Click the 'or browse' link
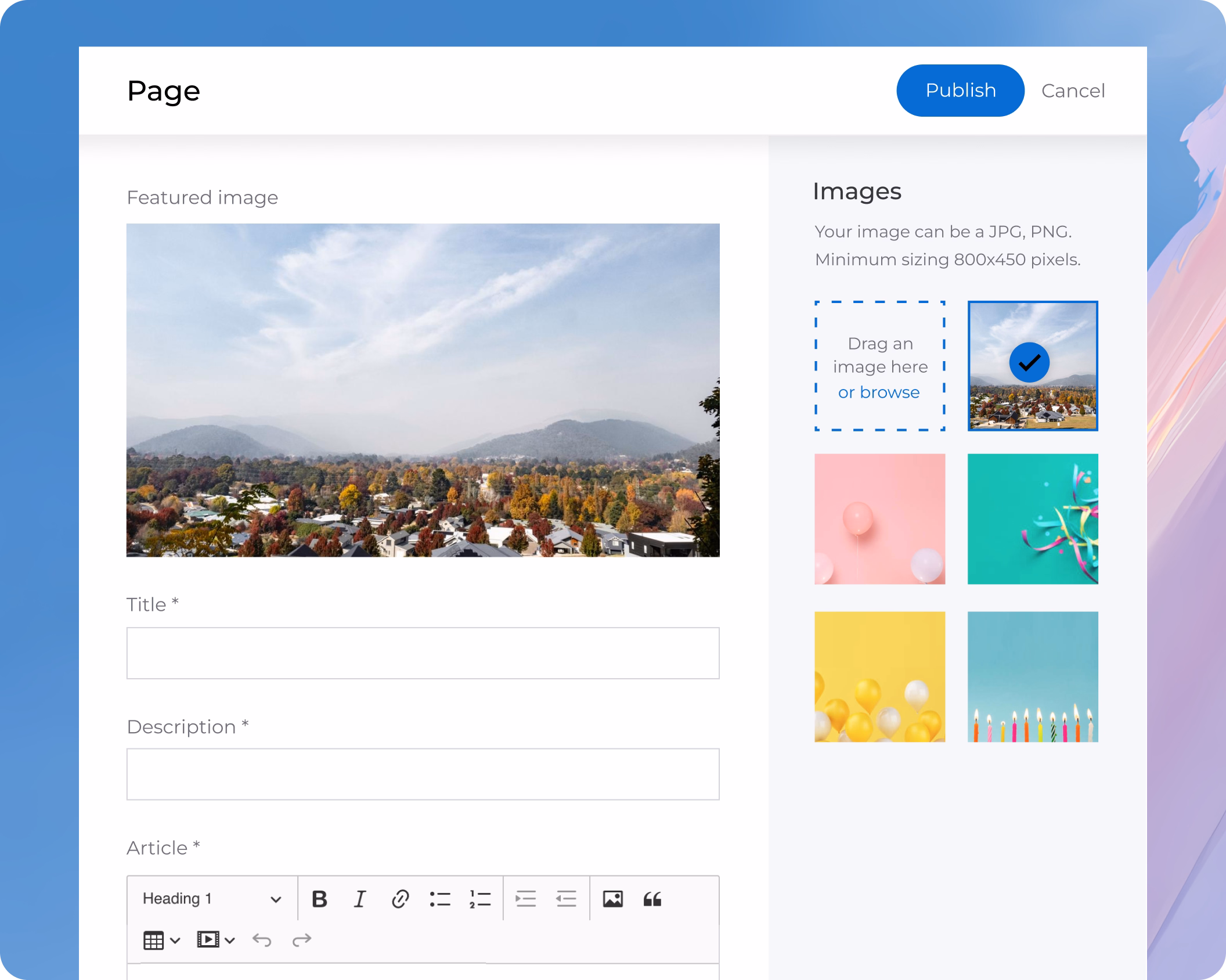 [x=879, y=392]
